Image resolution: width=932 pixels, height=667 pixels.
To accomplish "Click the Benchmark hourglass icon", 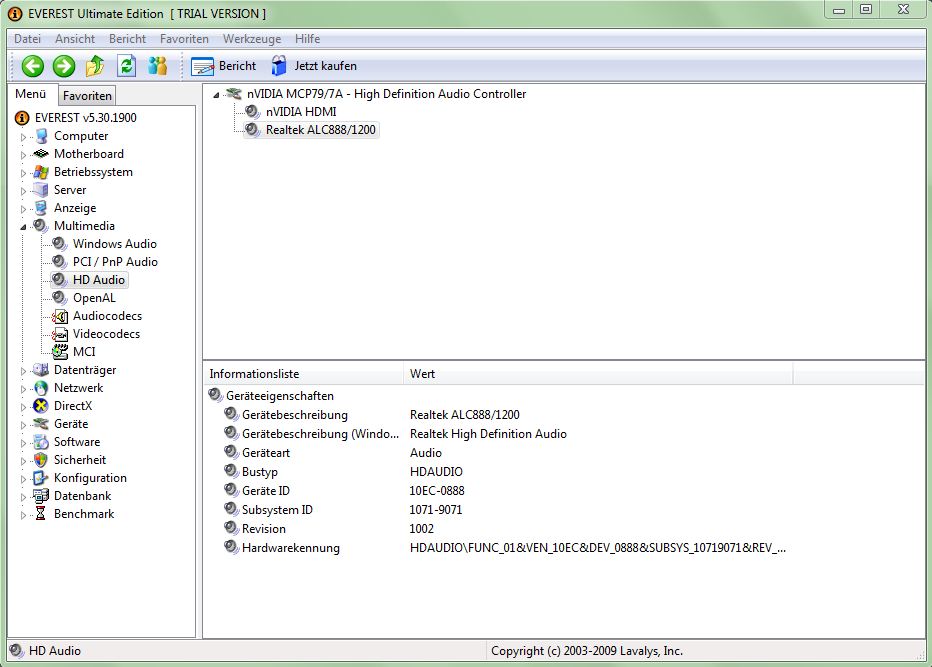I will [x=41, y=514].
